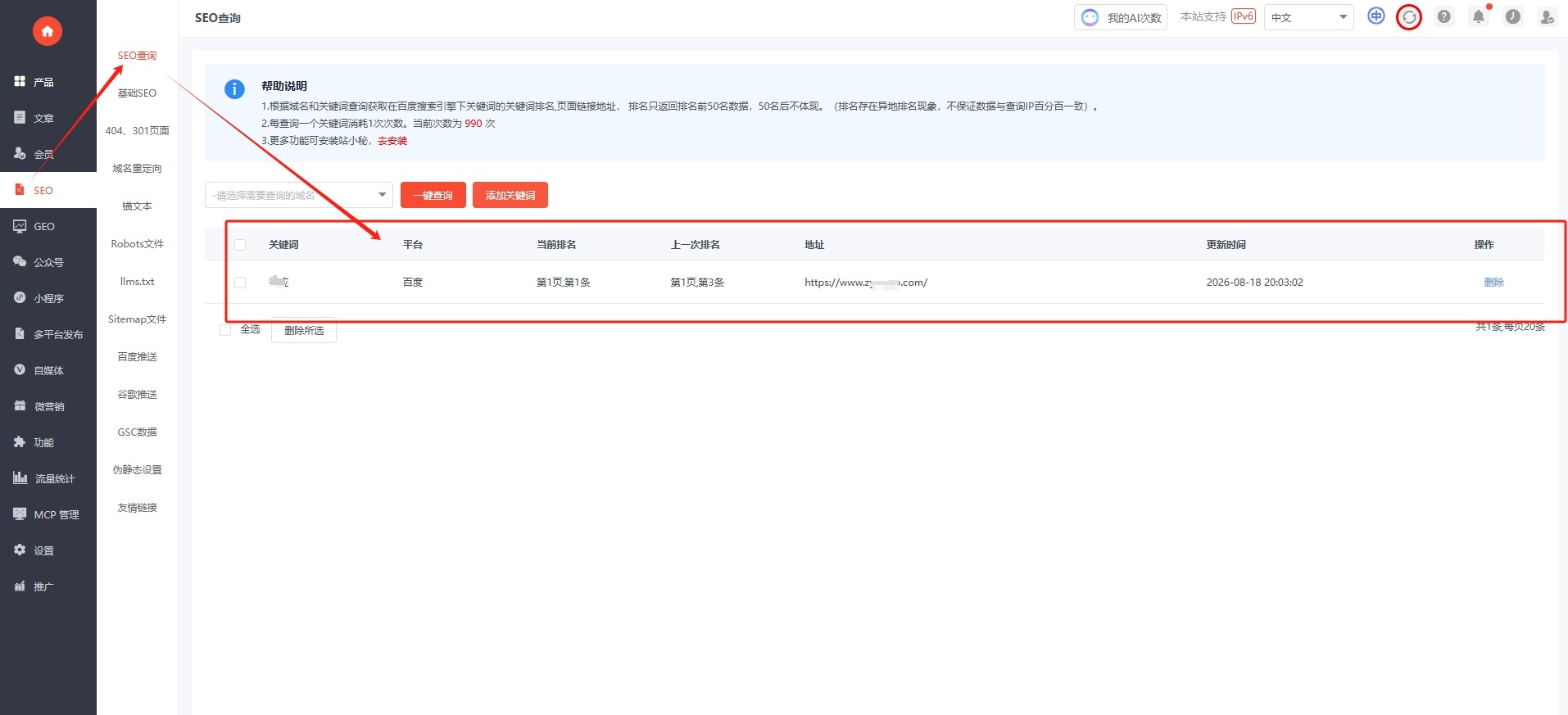The height and width of the screenshot is (715, 1568).
Task: Open the 小程序 icon in the sidebar
Action: pyautogui.click(x=20, y=298)
